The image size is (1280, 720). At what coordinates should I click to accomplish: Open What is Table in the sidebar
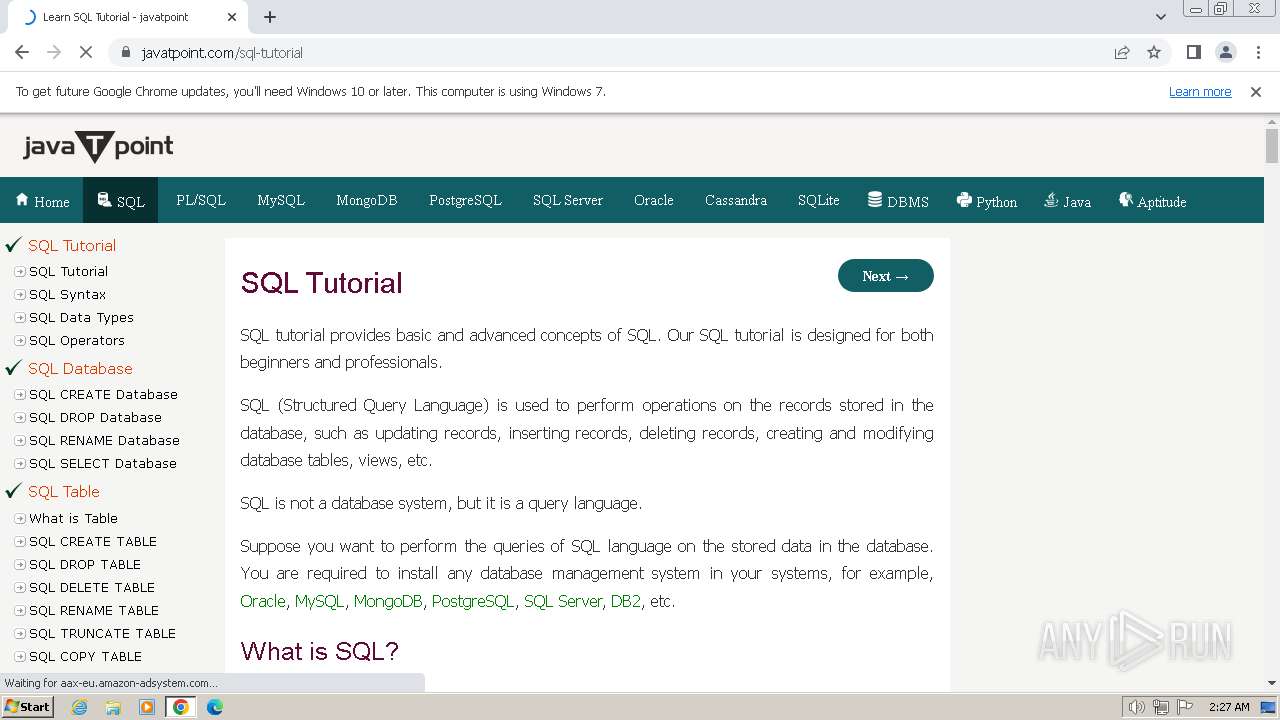tap(73, 518)
